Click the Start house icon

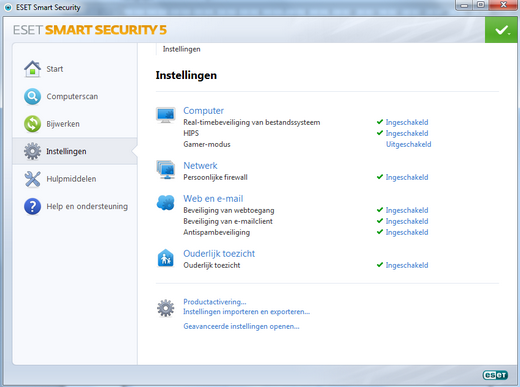pyautogui.click(x=32, y=69)
